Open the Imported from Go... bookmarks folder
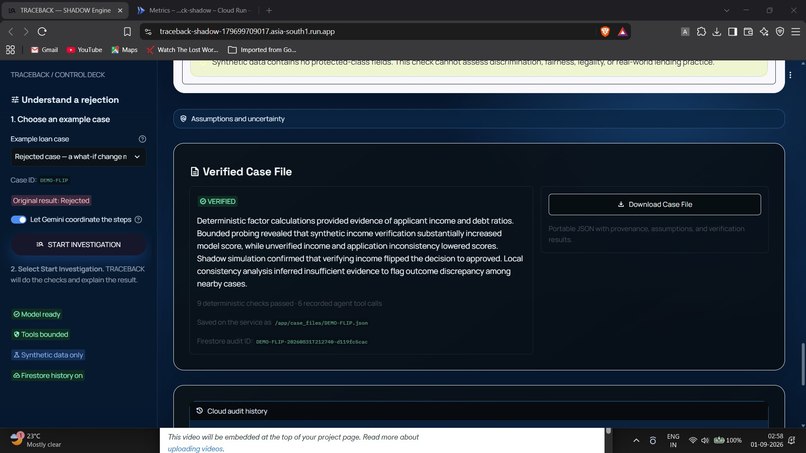 pos(262,50)
